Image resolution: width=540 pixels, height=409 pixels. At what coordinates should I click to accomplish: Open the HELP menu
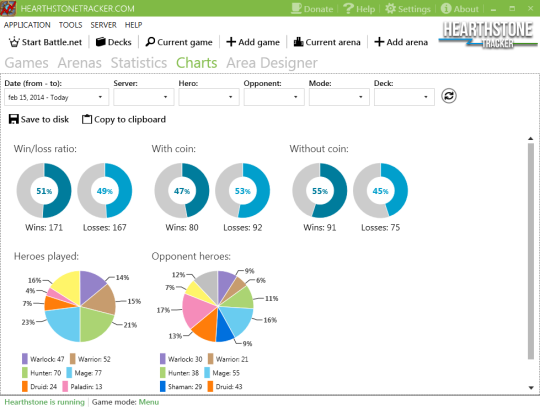133,25
